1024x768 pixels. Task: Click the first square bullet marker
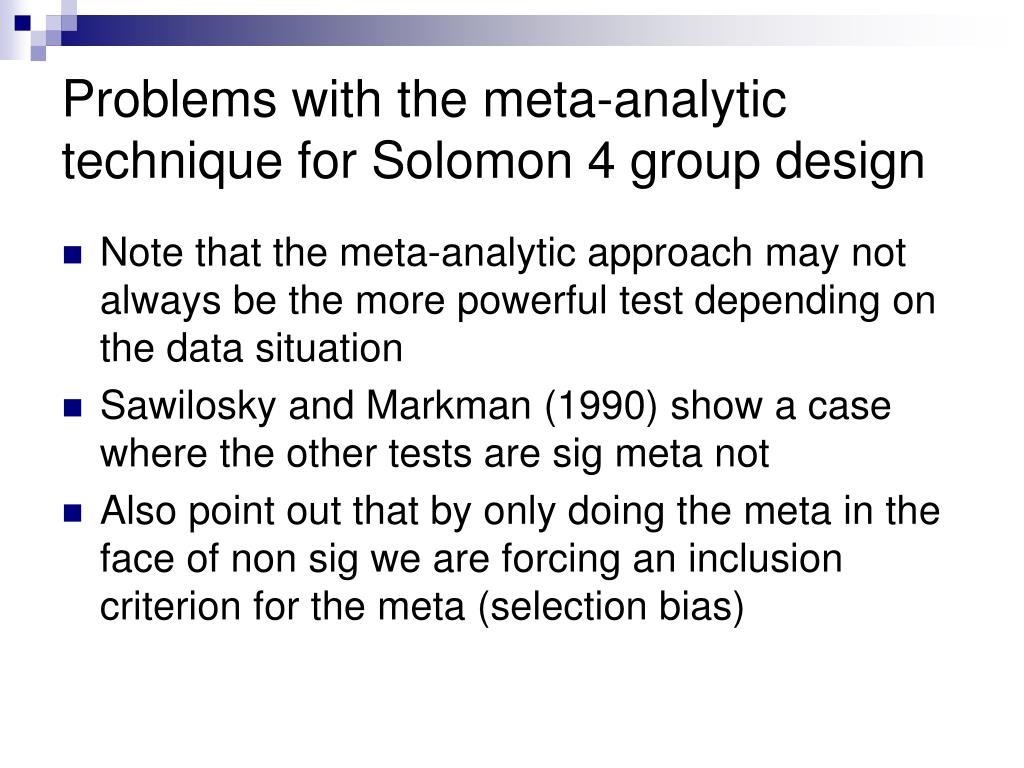point(73,255)
